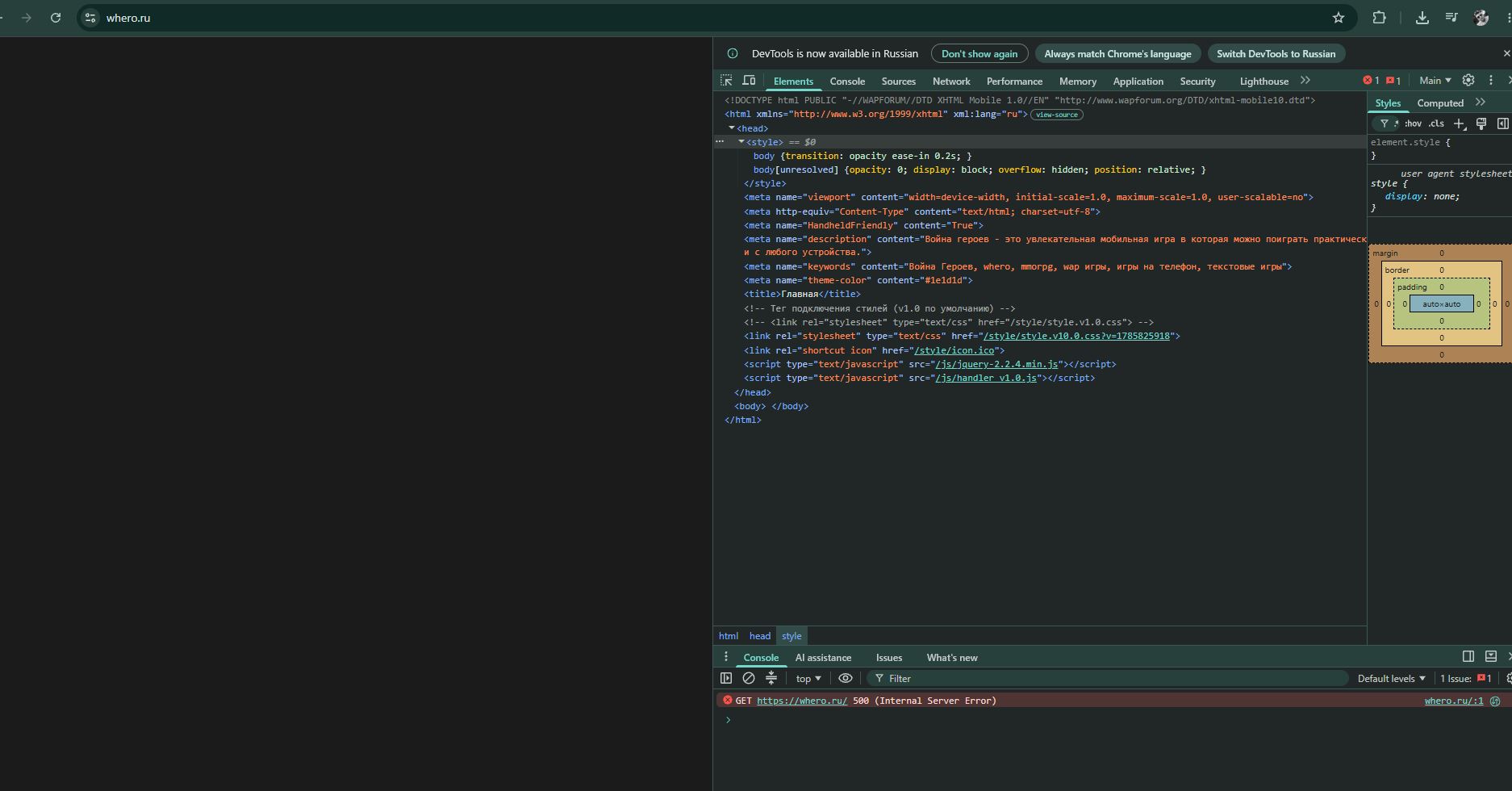The height and width of the screenshot is (791, 1512).
Task: Toggle the .cls element classes button
Action: 1436,123
